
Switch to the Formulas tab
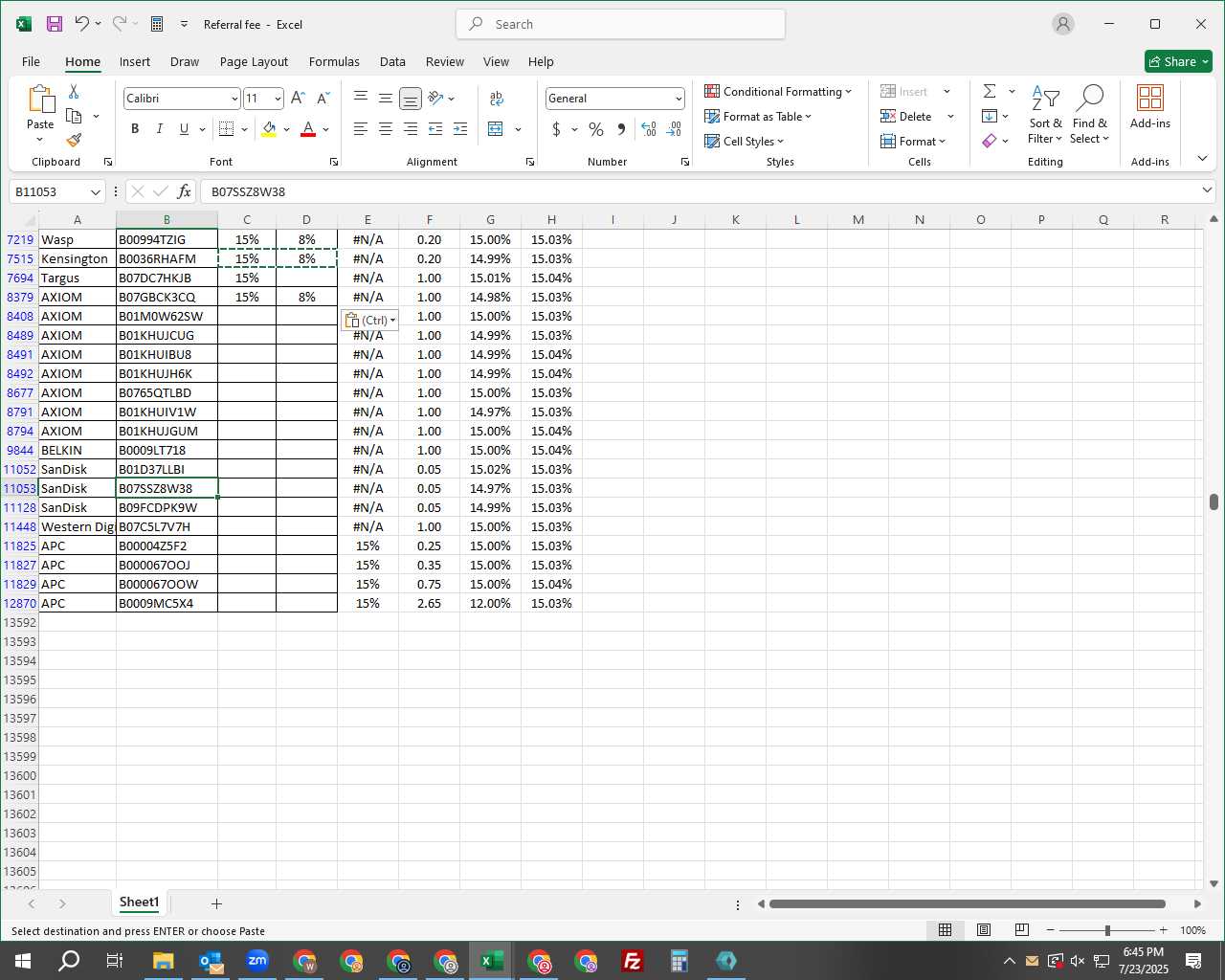334,61
